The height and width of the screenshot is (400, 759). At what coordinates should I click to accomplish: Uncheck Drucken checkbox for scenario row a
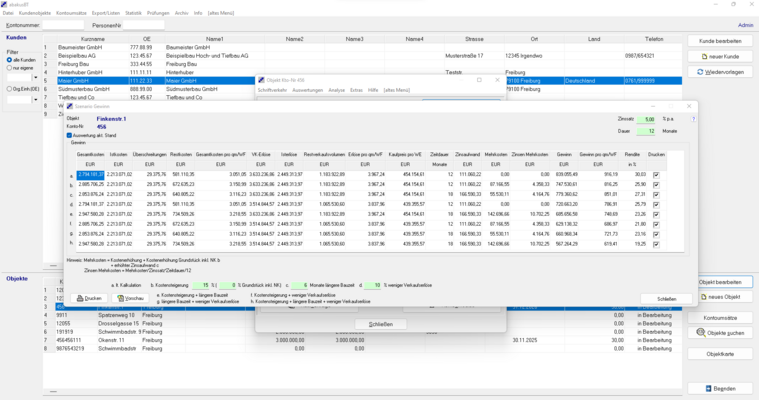click(x=656, y=174)
